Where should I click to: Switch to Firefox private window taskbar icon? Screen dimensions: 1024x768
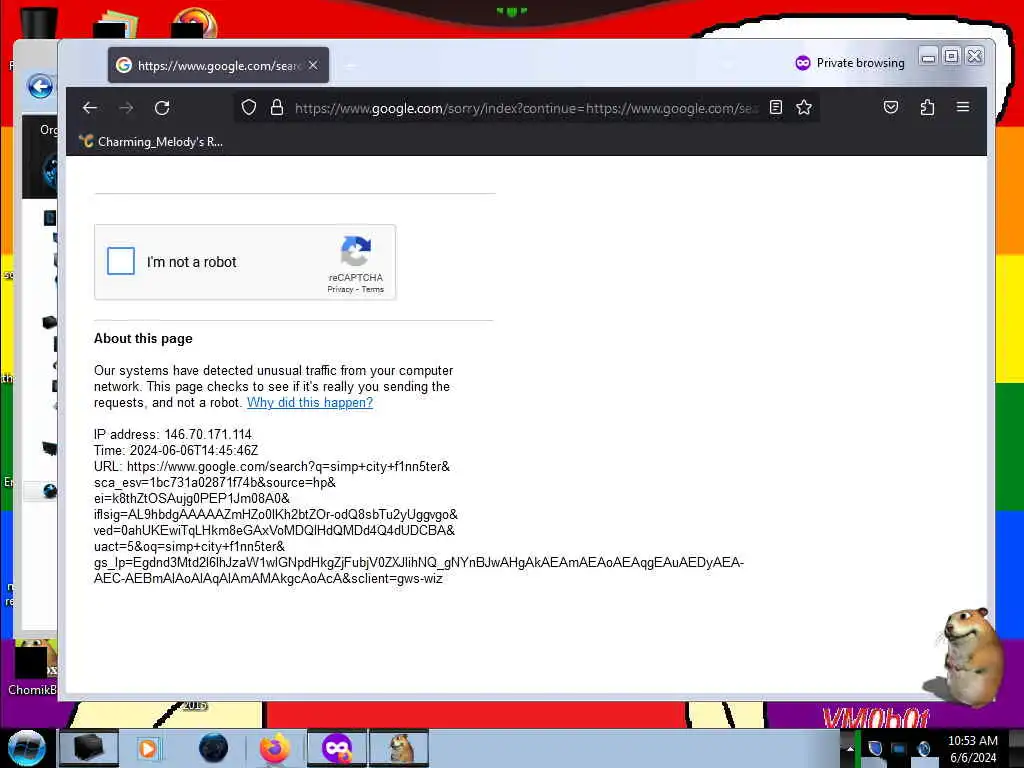coord(337,748)
